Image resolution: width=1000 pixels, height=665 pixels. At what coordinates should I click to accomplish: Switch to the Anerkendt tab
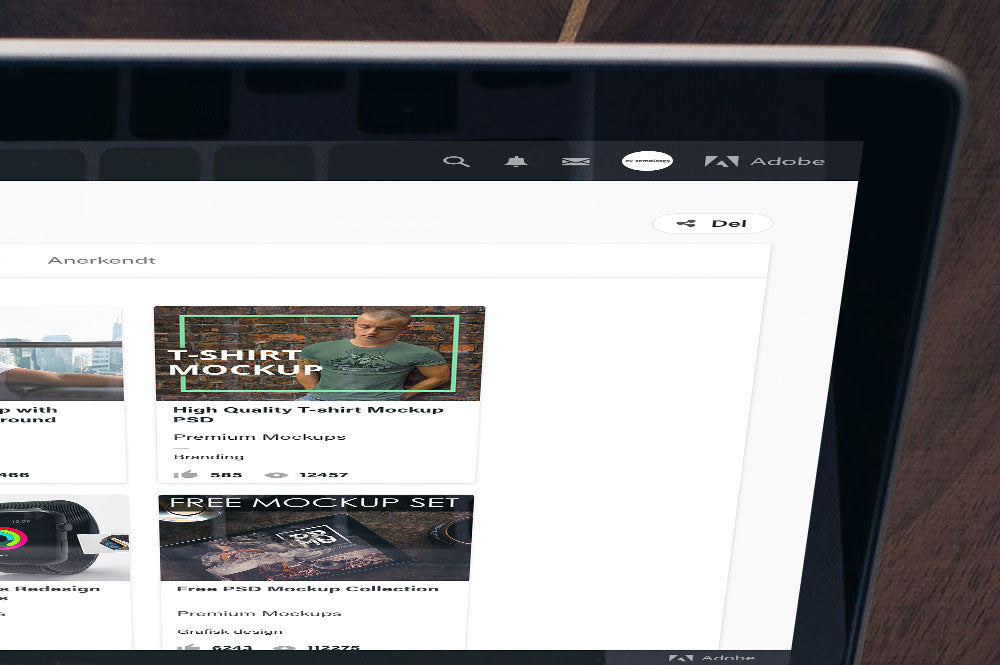[x=100, y=259]
